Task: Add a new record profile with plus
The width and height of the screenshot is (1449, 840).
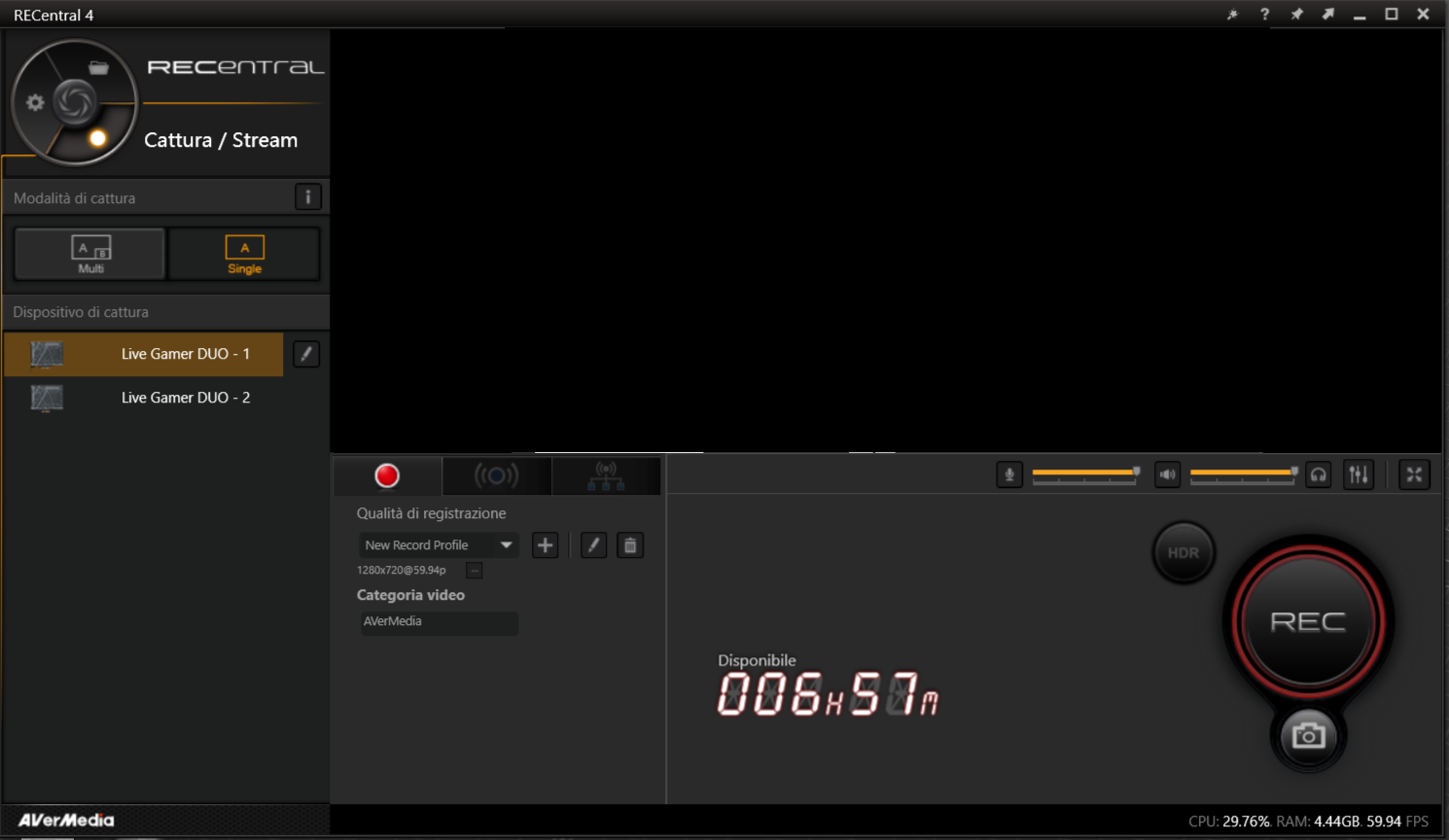Action: [546, 545]
